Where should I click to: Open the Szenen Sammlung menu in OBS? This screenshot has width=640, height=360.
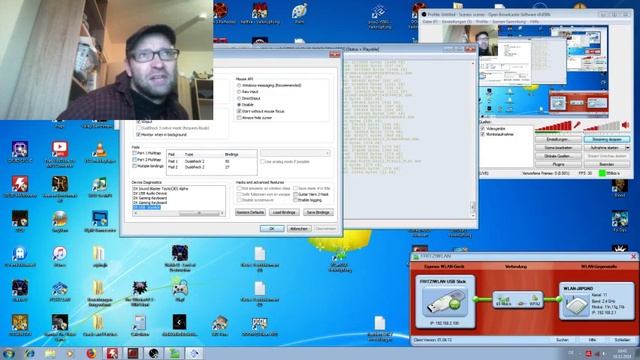[x=509, y=22]
